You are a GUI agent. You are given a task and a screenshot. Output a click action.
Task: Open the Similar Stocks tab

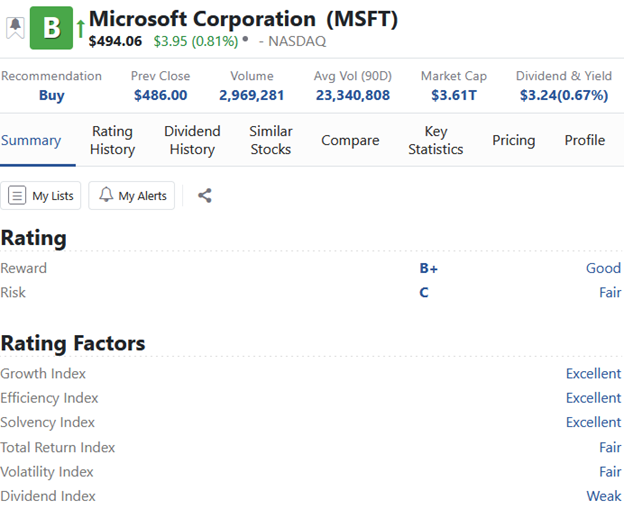pos(271,140)
